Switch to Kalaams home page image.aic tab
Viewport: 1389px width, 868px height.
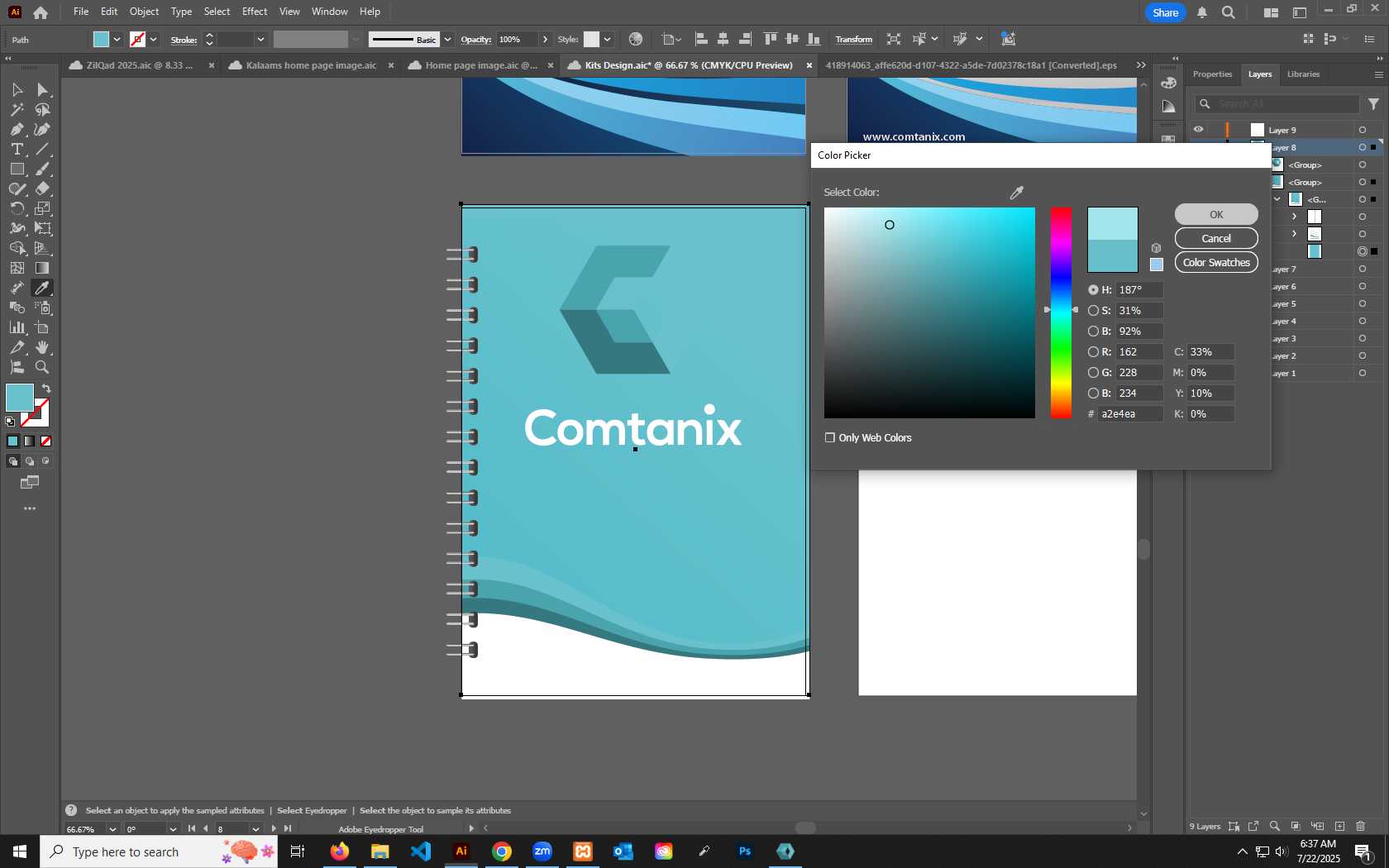click(311, 65)
